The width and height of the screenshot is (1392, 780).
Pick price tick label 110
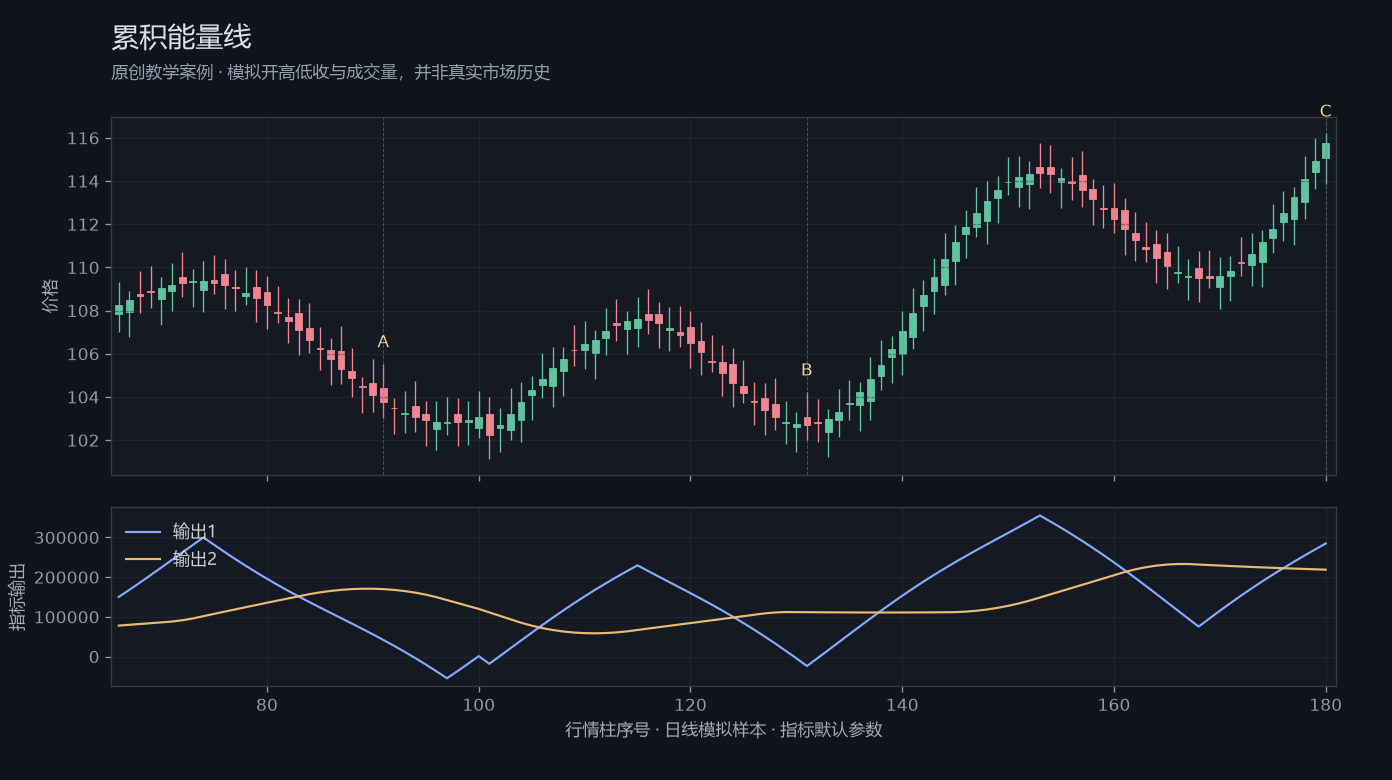(83, 268)
